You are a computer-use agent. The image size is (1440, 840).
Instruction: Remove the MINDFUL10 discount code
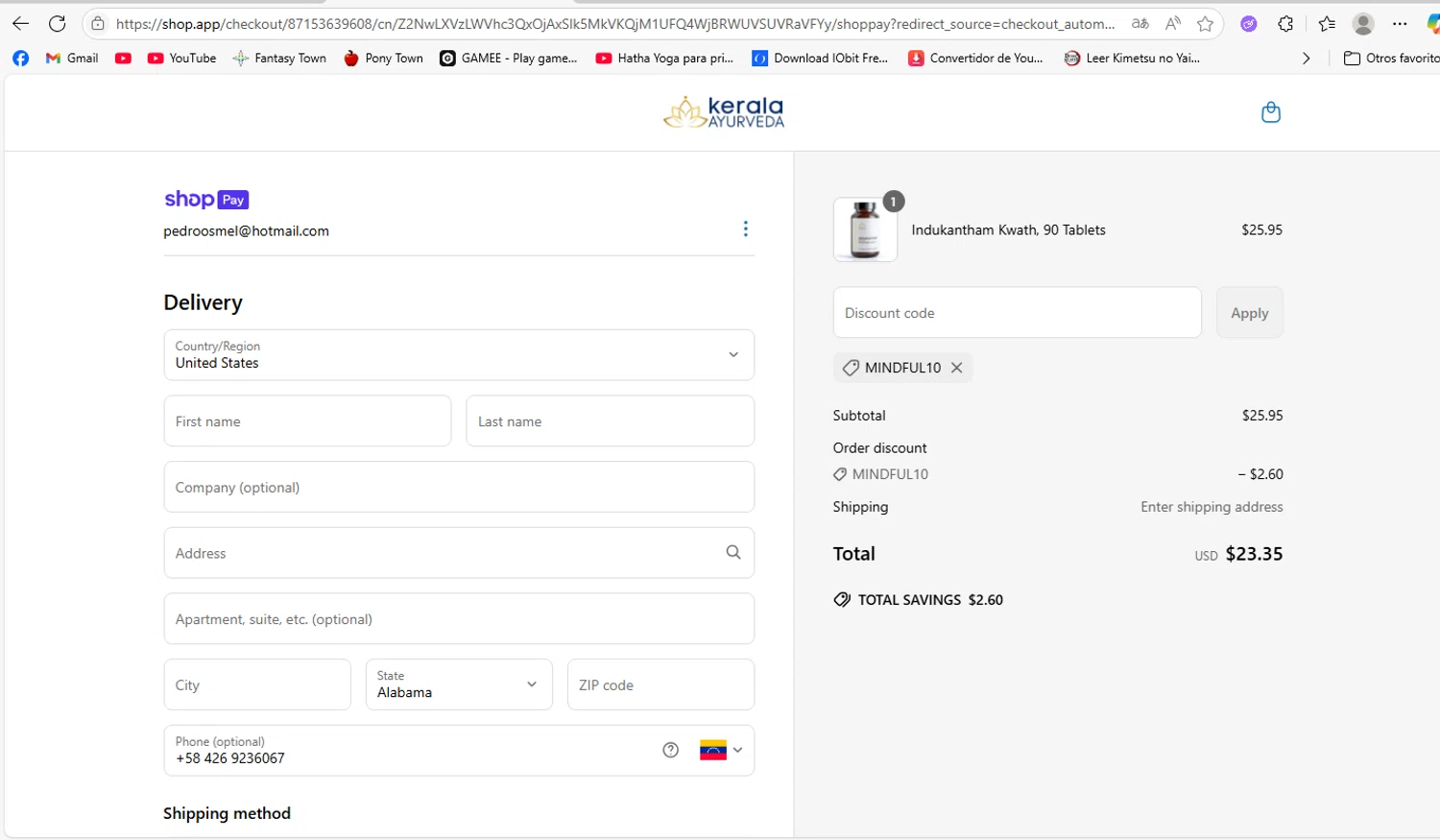(956, 368)
